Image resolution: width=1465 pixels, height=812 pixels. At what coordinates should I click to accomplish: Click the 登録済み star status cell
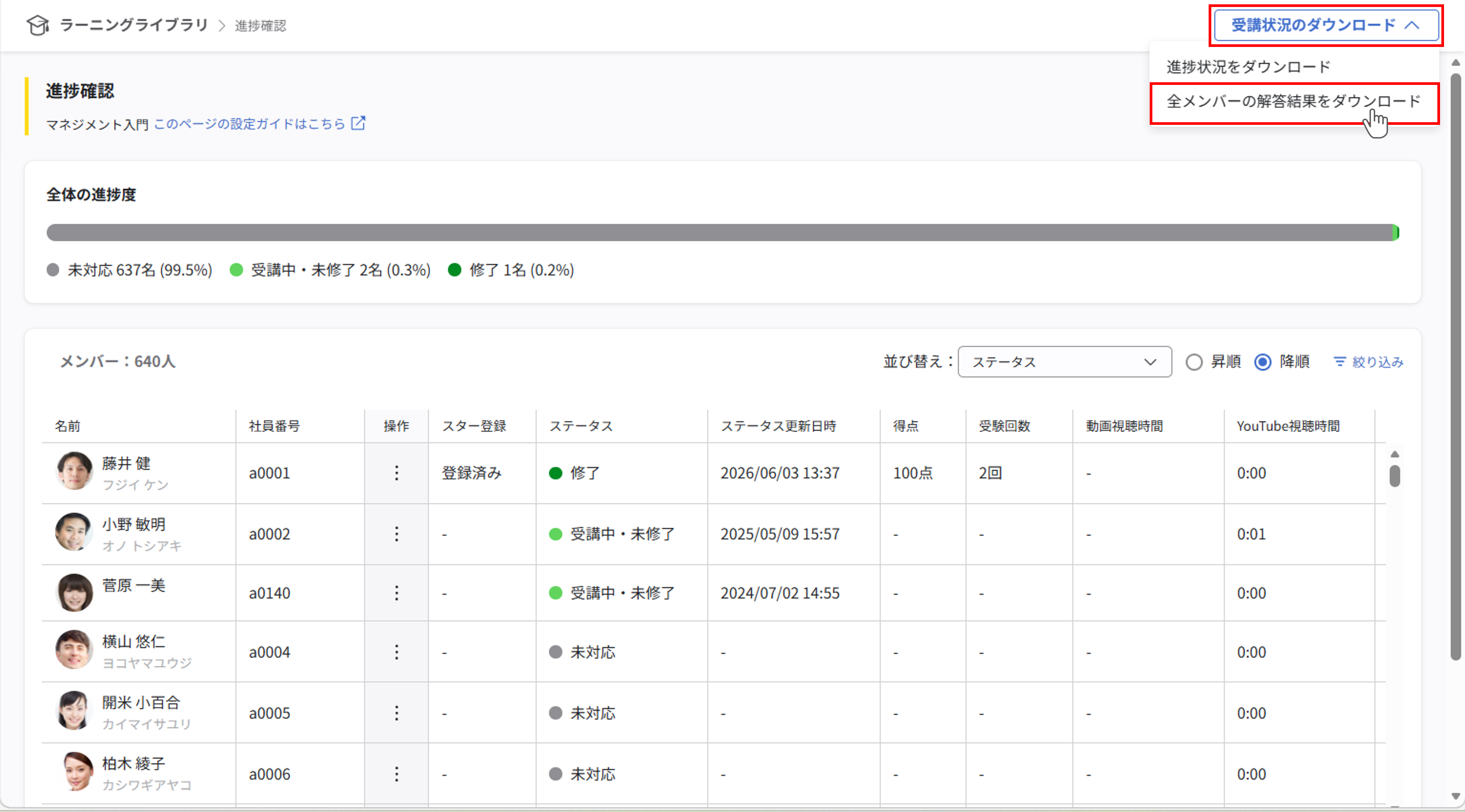pyautogui.click(x=471, y=472)
